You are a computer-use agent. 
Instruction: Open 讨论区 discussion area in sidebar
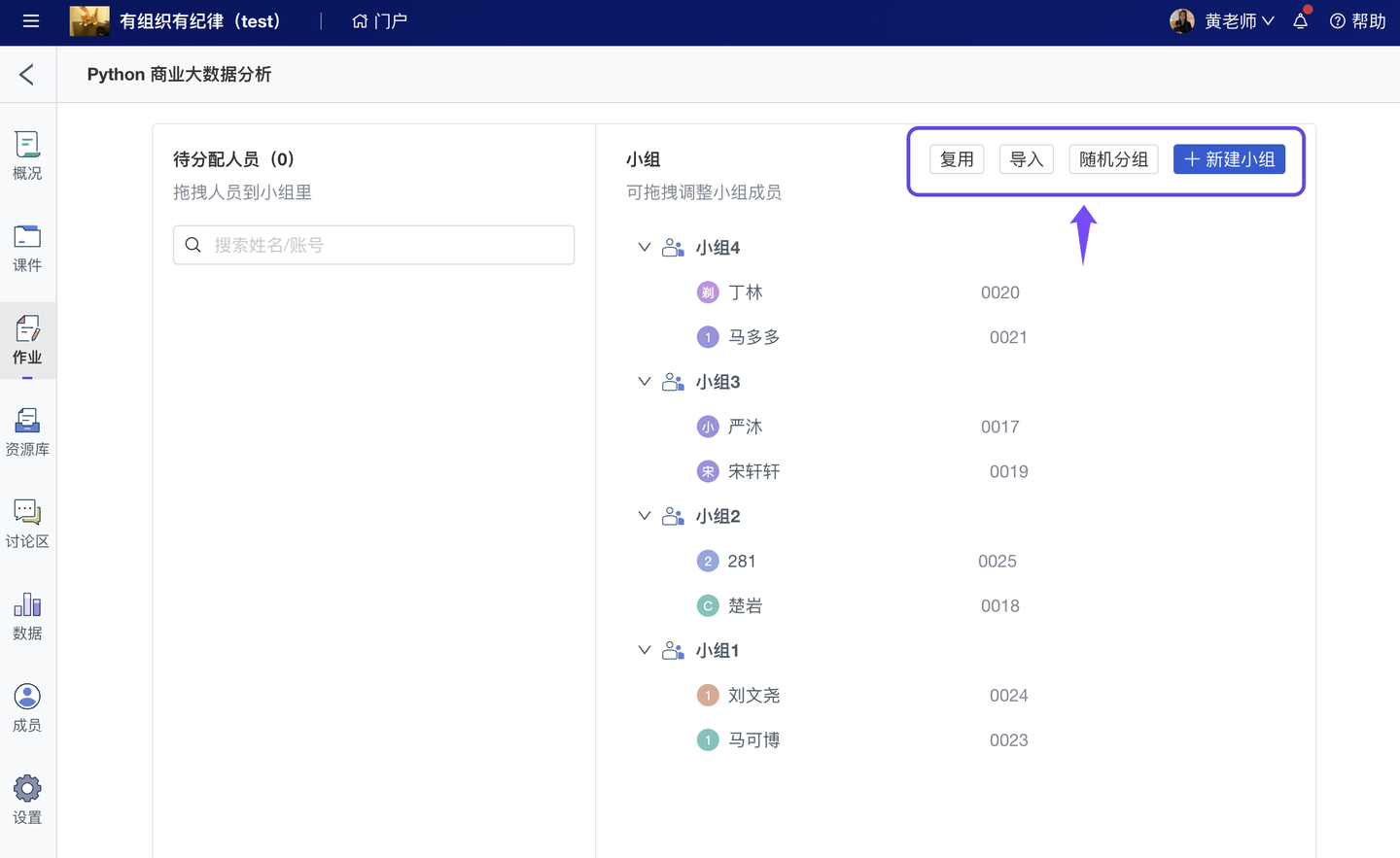(x=27, y=525)
